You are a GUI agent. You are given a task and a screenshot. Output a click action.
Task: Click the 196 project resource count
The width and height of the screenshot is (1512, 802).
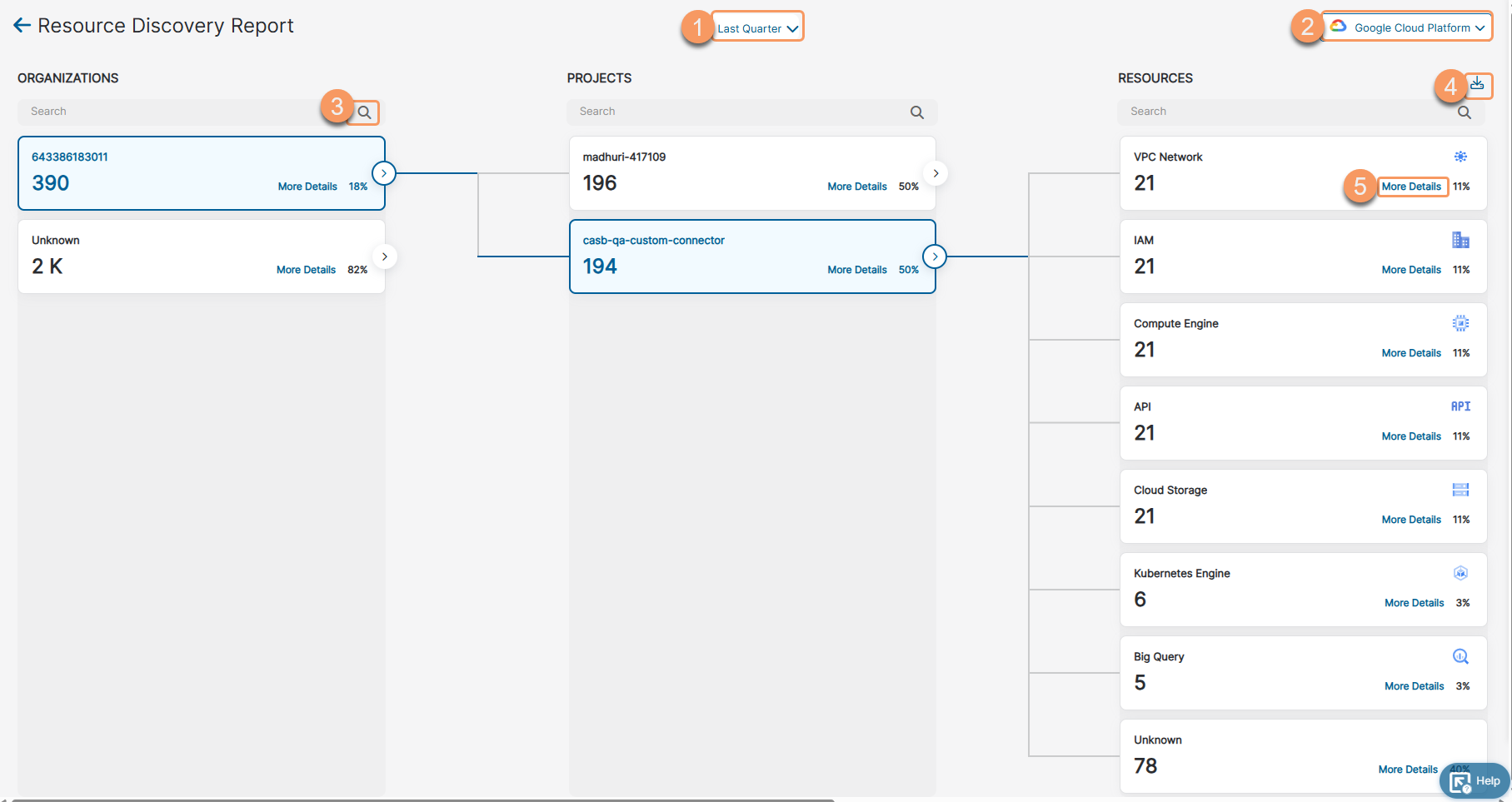tap(600, 183)
